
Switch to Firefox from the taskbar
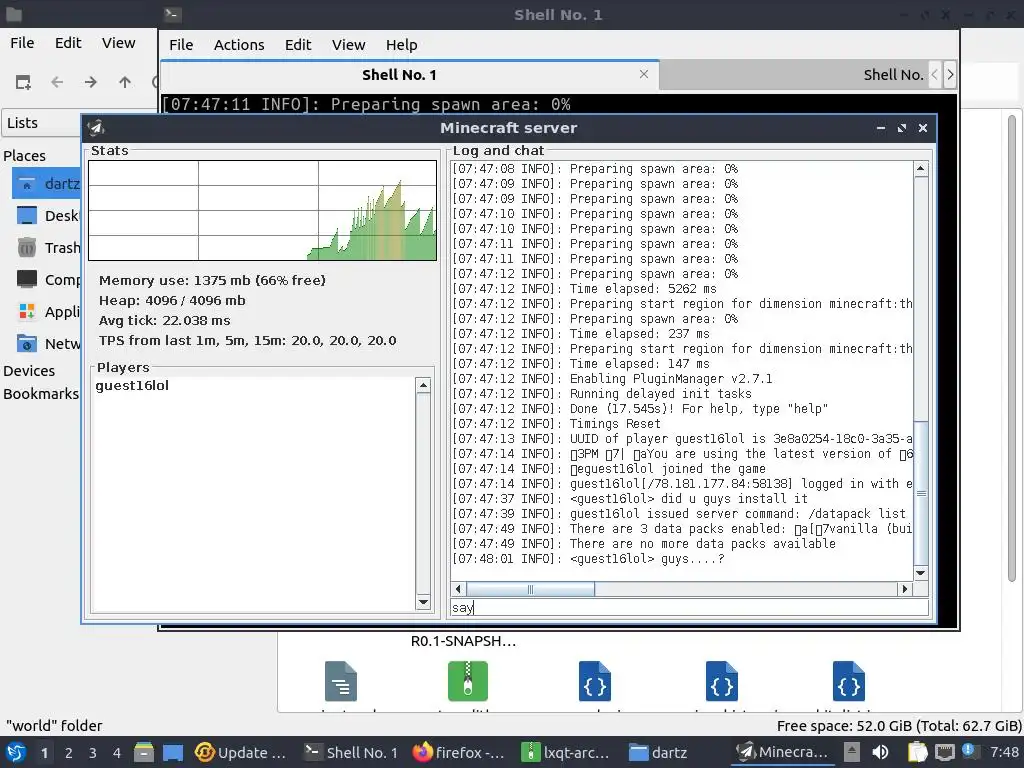pyautogui.click(x=458, y=752)
